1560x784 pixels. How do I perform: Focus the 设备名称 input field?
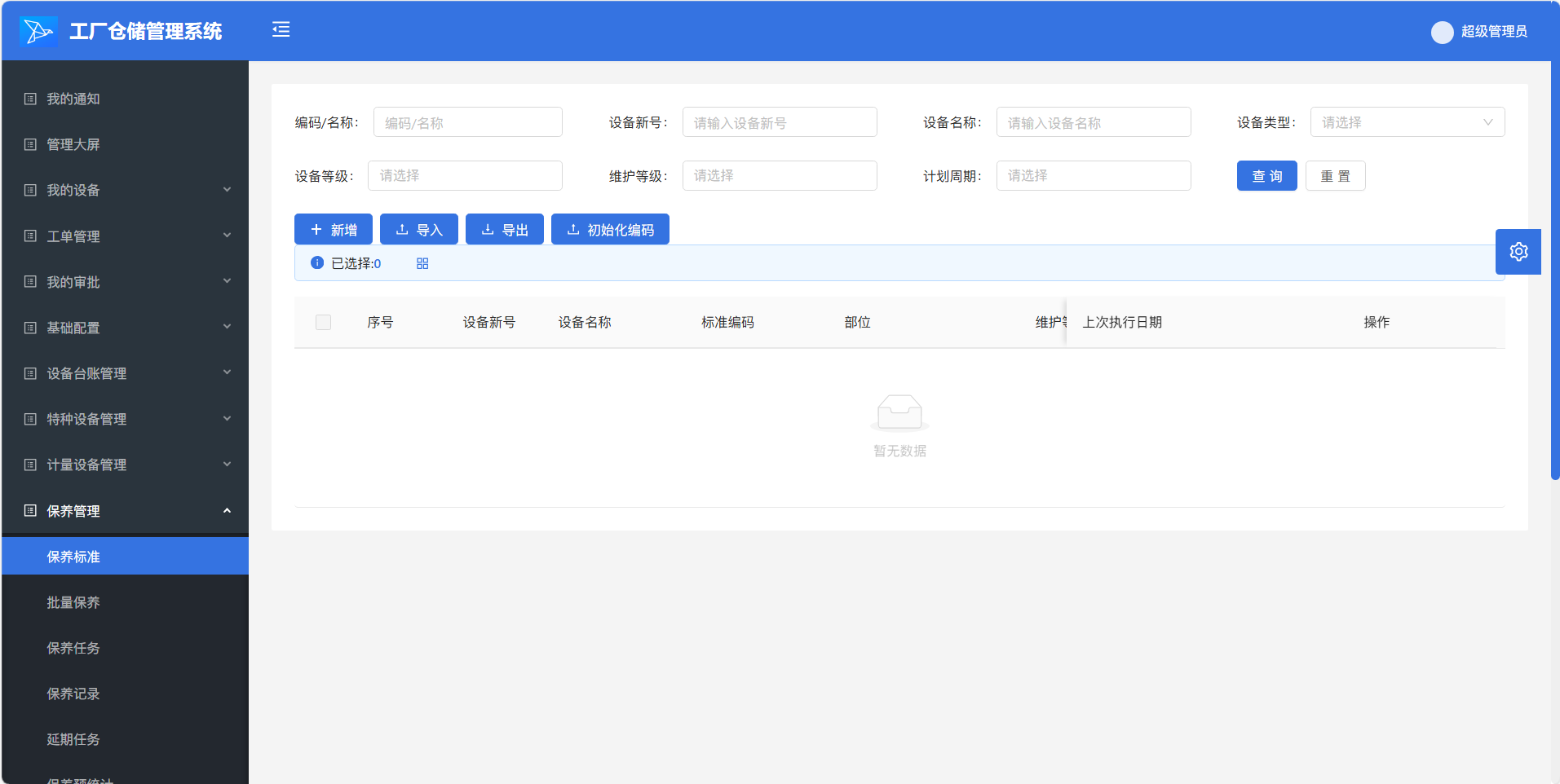click(x=1094, y=122)
